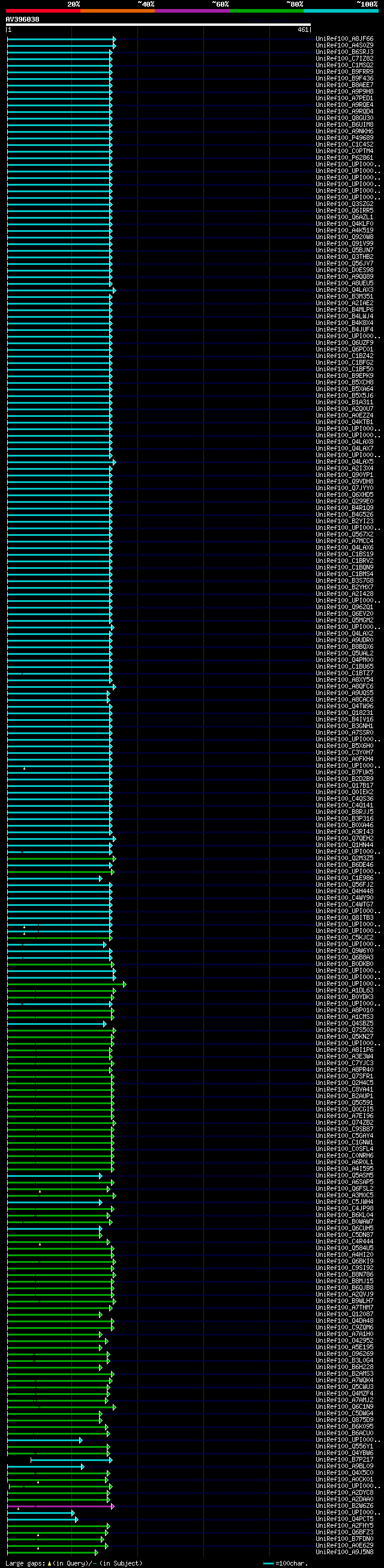Click the red 20% identity legend segment

click(x=43, y=11)
